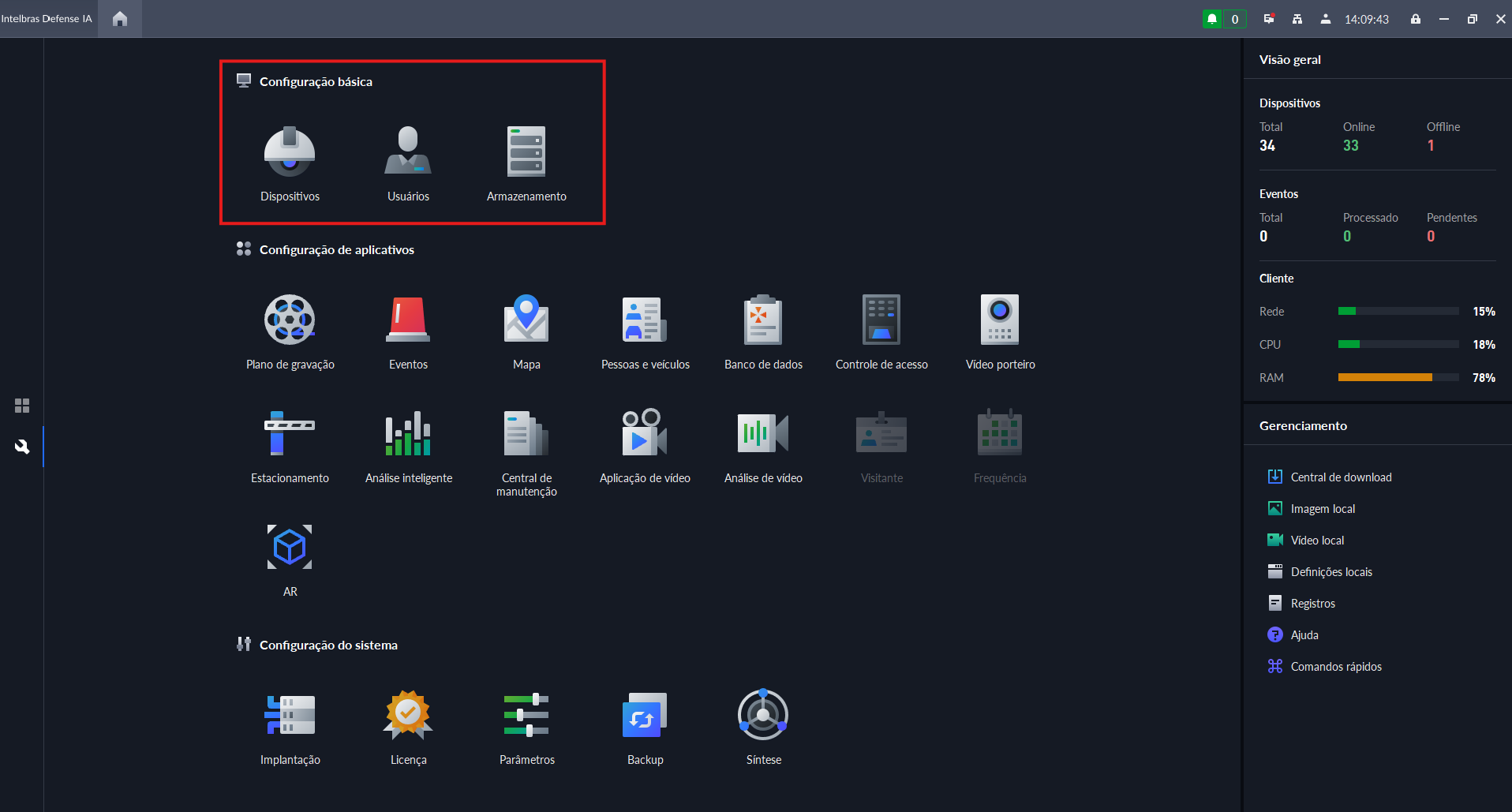This screenshot has height=812, width=1512.
Task: Open the Dispositivos configuration
Action: (x=290, y=153)
